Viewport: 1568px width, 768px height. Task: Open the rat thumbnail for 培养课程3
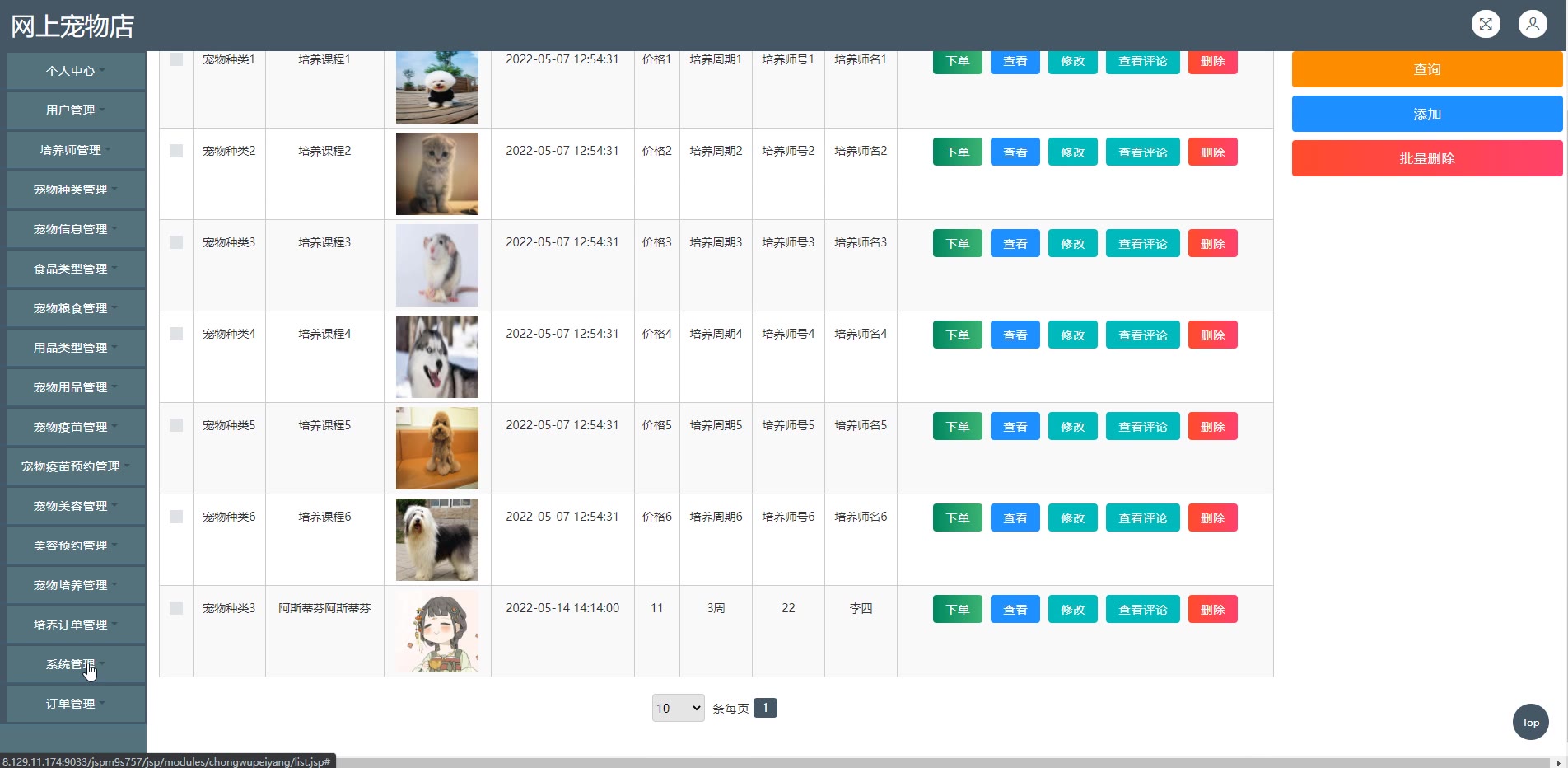pos(437,265)
